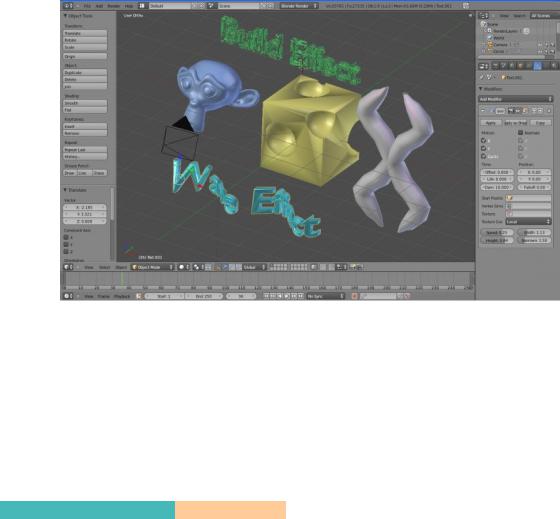Play the animation in the timeline

[287, 296]
